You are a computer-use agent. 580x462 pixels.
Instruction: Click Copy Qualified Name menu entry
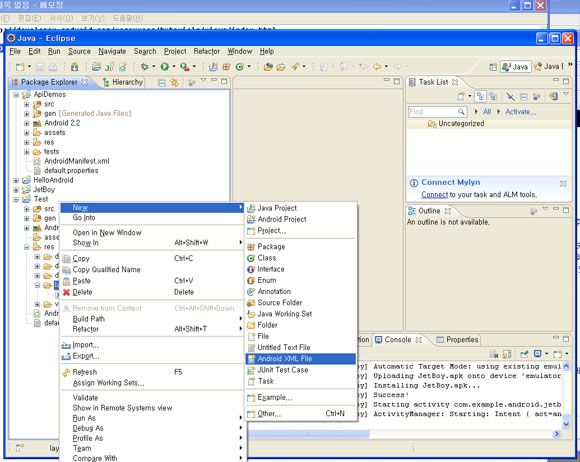[x=152, y=269]
